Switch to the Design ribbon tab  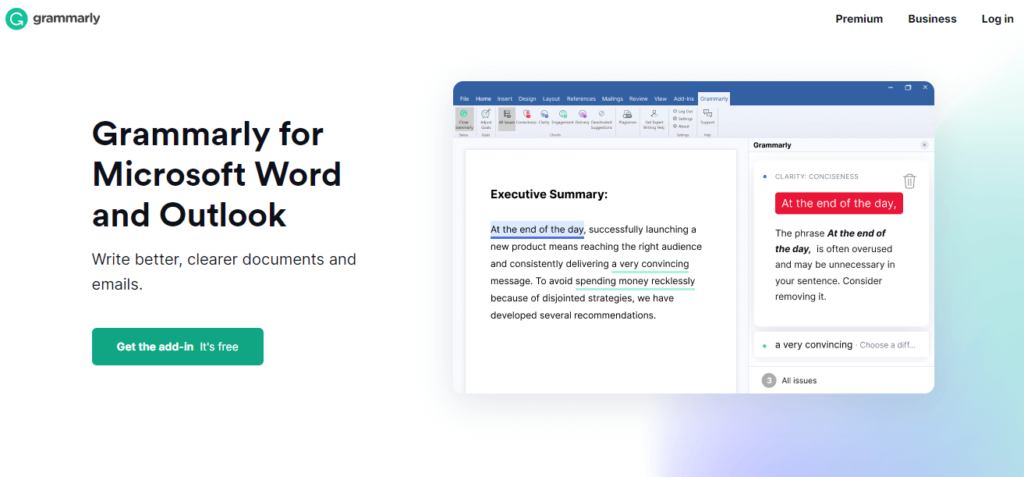[527, 99]
